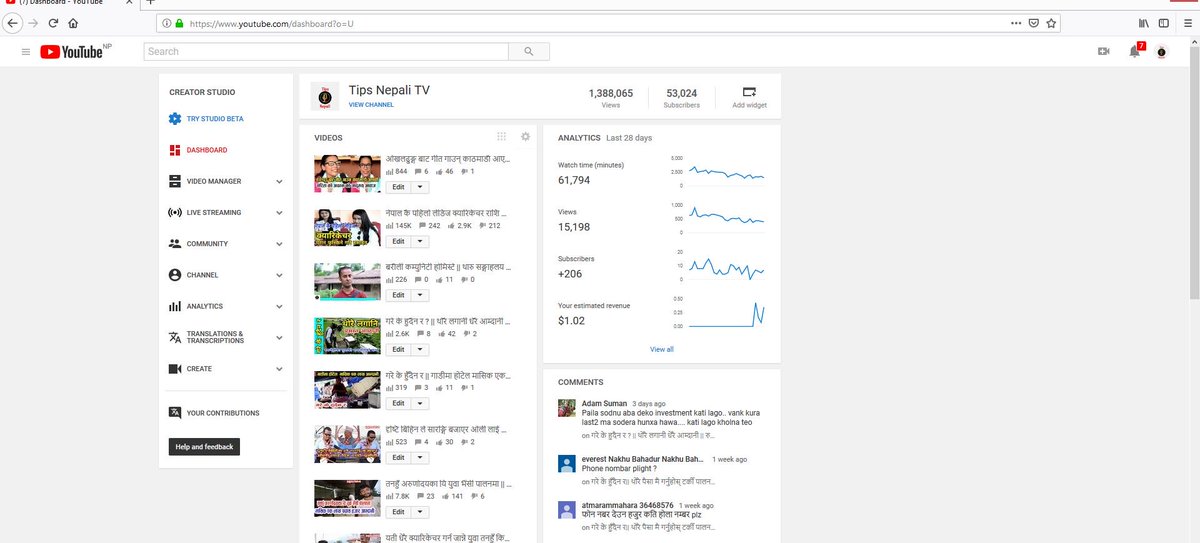Select Try Studio Beta
The image size is (1200, 543).
coord(214,119)
